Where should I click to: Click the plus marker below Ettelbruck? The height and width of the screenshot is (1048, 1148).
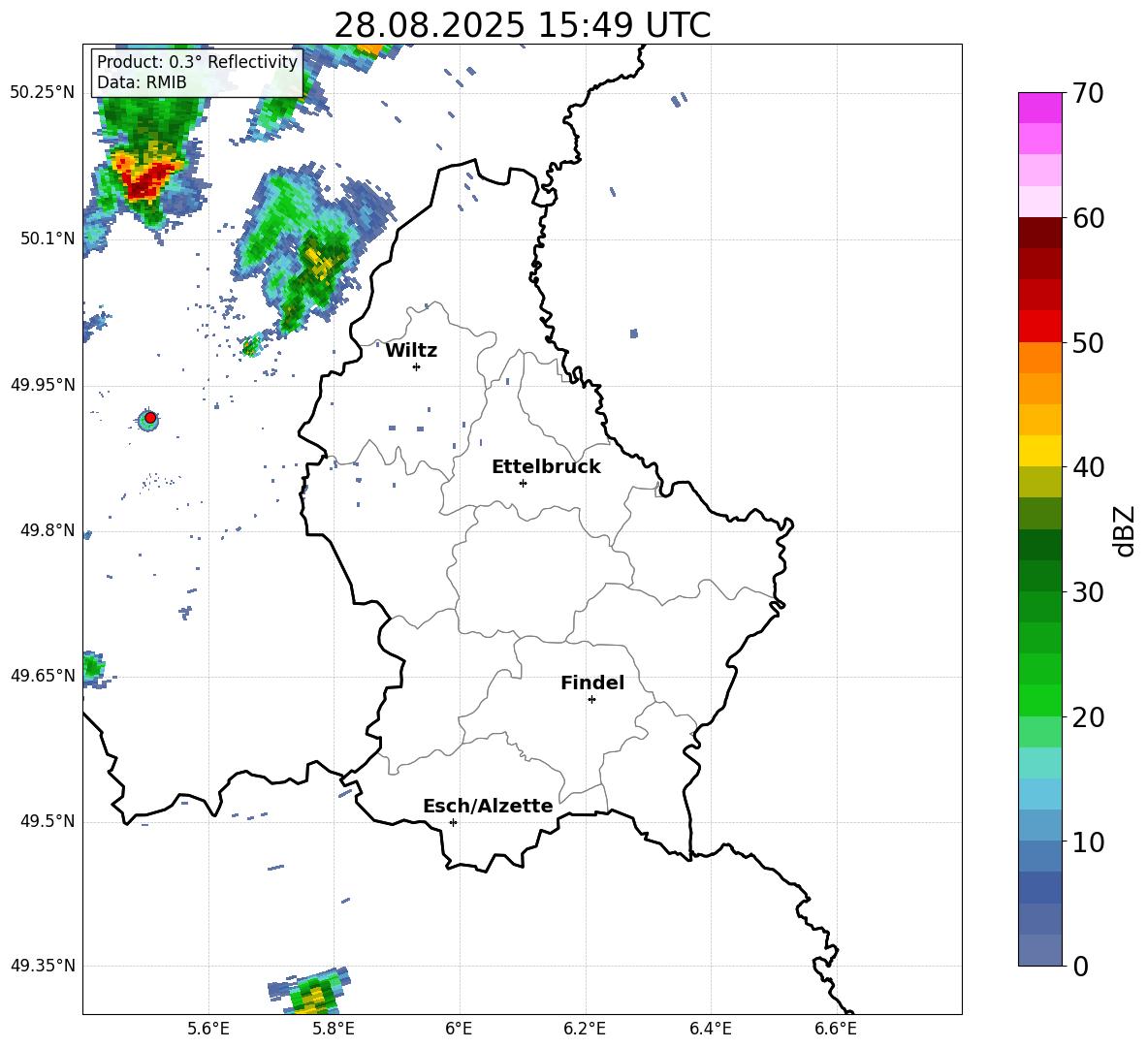point(523,483)
